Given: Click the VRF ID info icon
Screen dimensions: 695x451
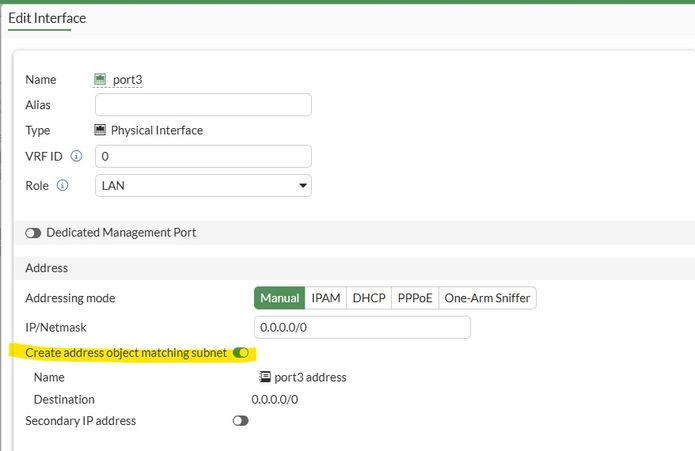Looking at the screenshot, I should (76, 156).
